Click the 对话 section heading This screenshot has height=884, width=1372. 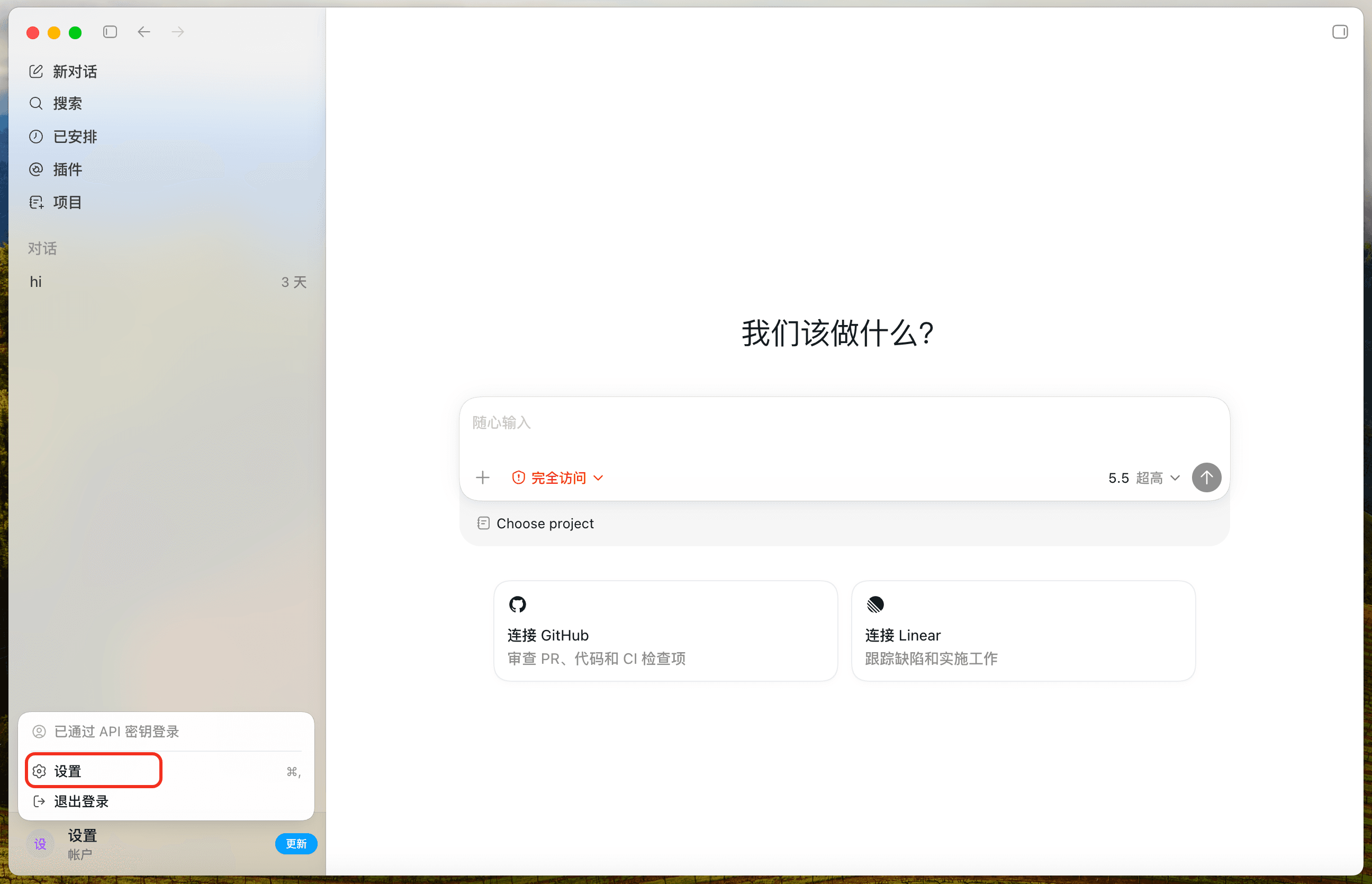click(x=42, y=249)
